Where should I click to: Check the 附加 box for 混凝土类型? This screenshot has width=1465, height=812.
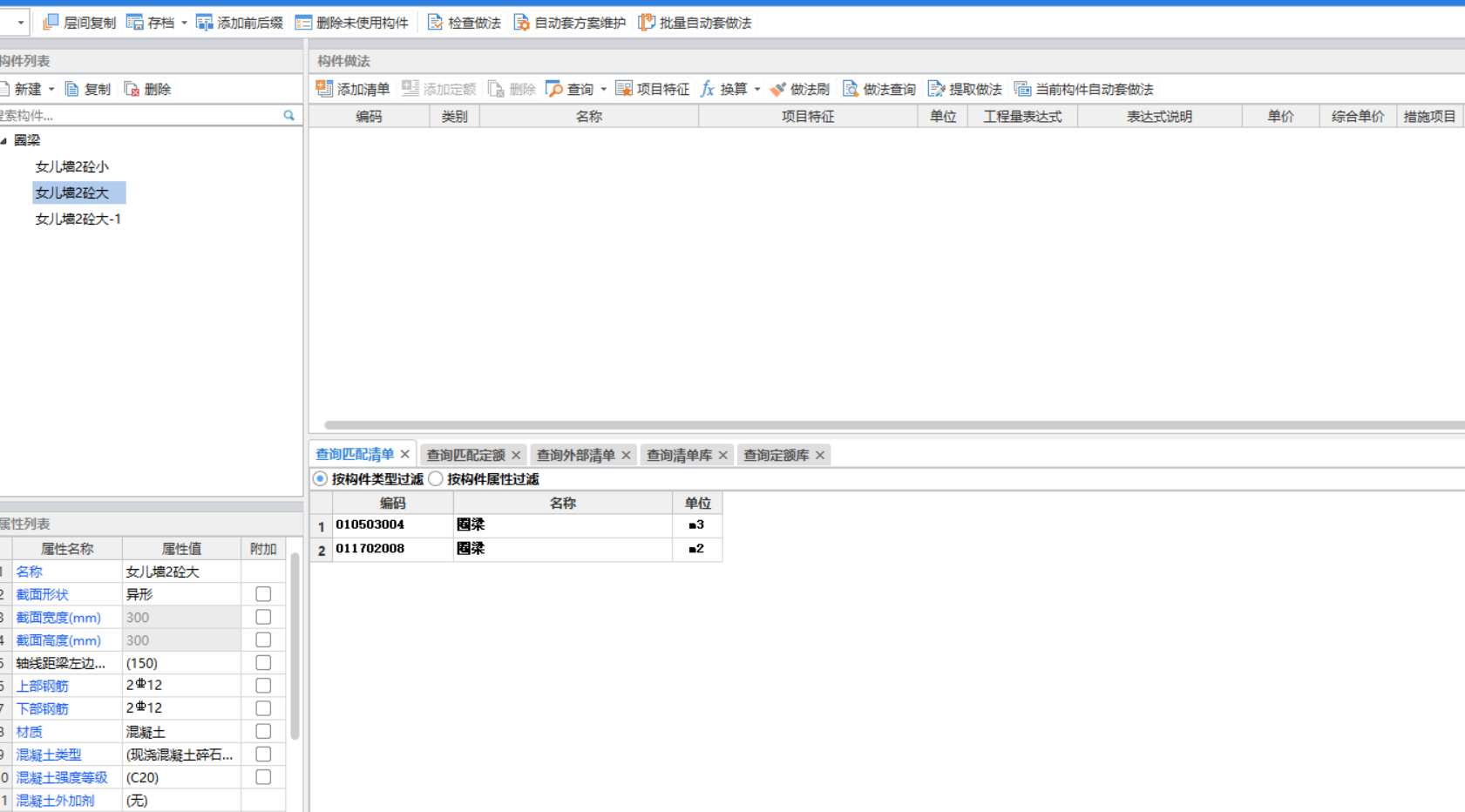pos(263,754)
